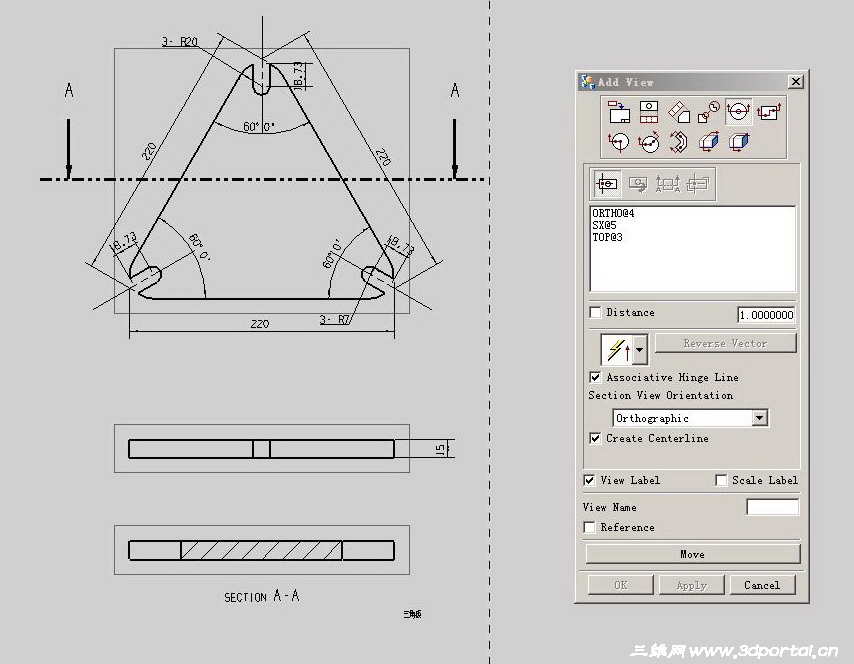Screen dimensions: 854x664
Task: Open the vector method dropdown arrow
Action: [x=640, y=350]
